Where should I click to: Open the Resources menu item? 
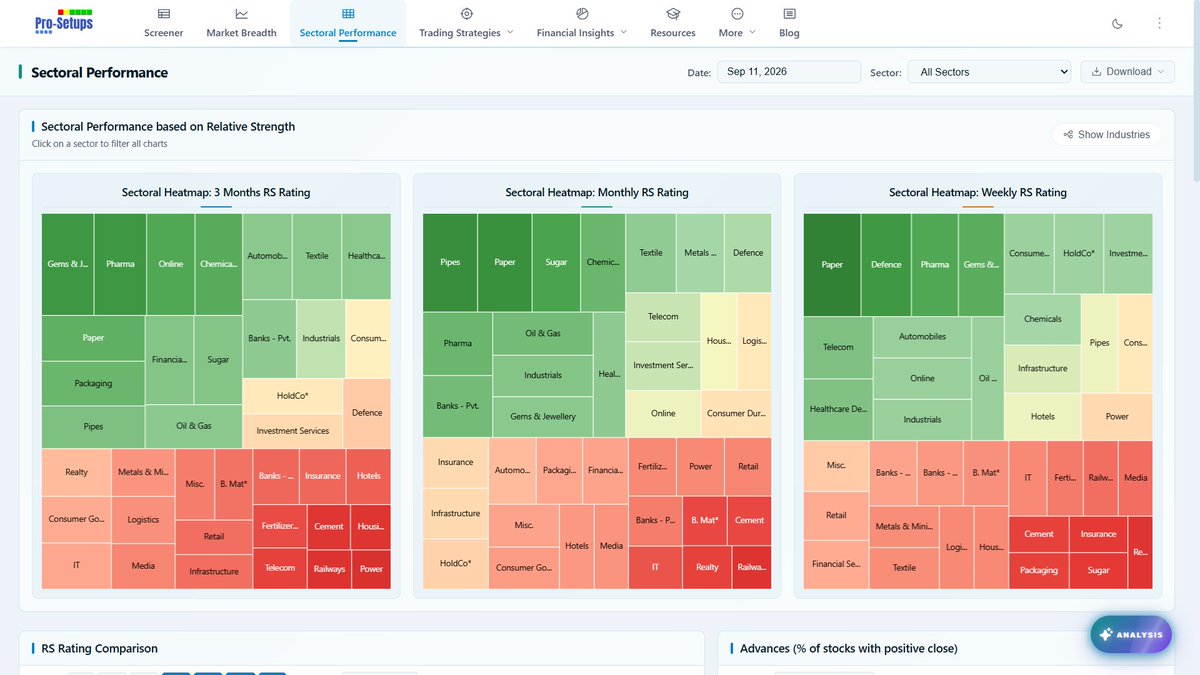(x=673, y=23)
